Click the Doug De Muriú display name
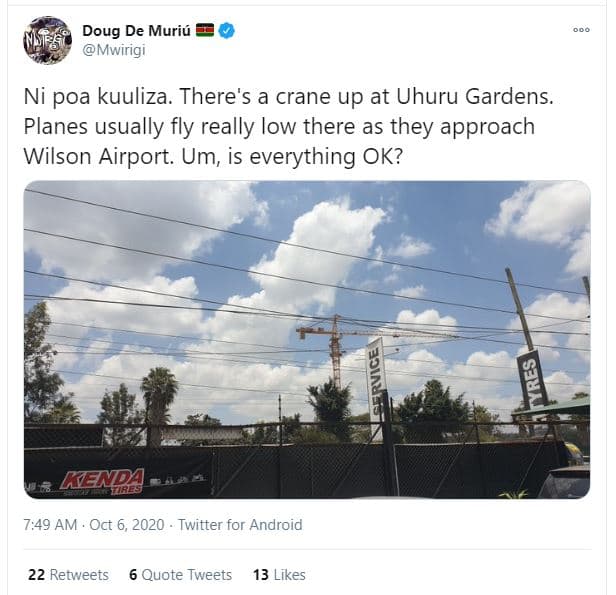This screenshot has width=616, height=595. (136, 31)
